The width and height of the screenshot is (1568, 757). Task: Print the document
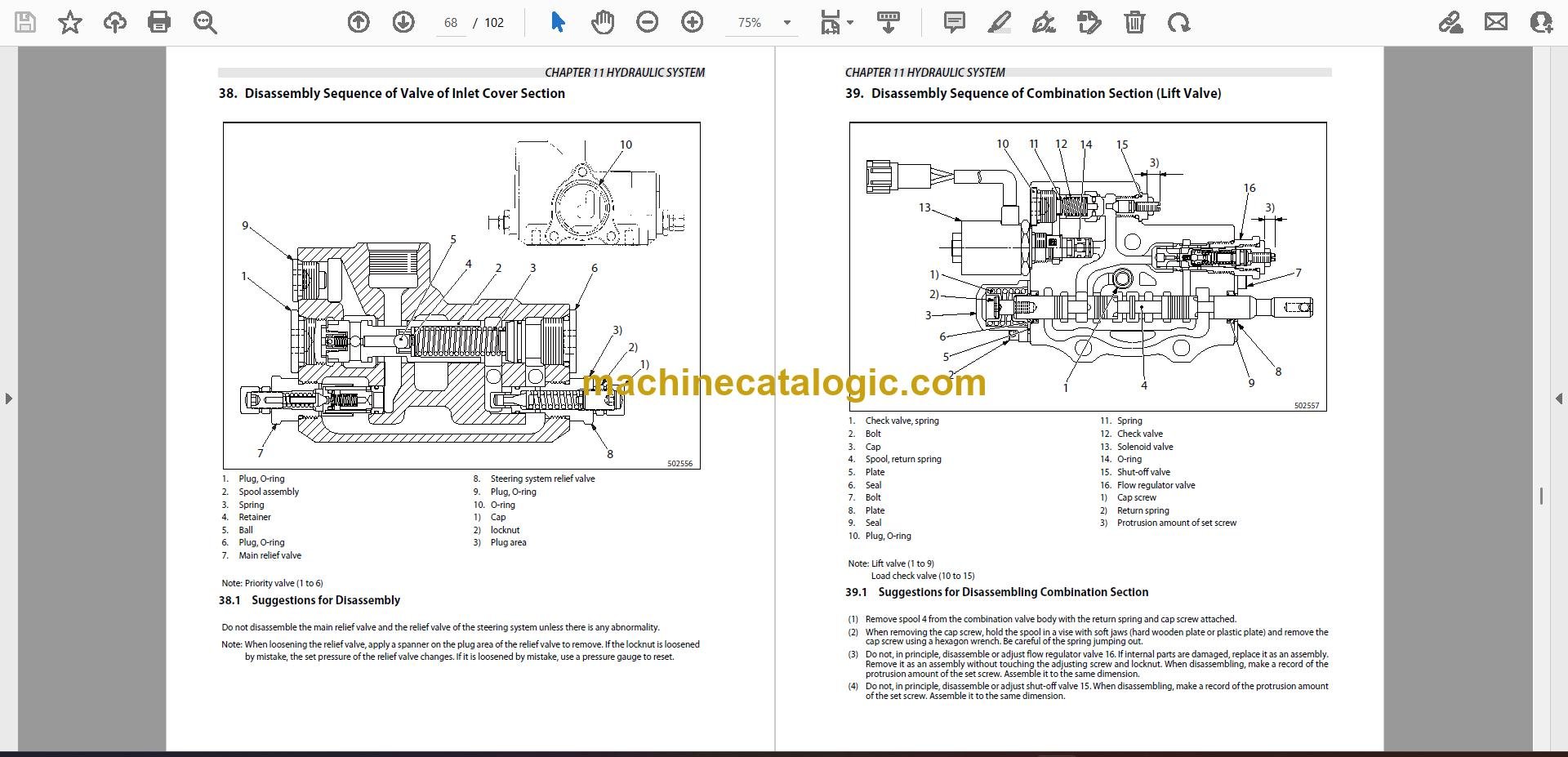point(159,22)
